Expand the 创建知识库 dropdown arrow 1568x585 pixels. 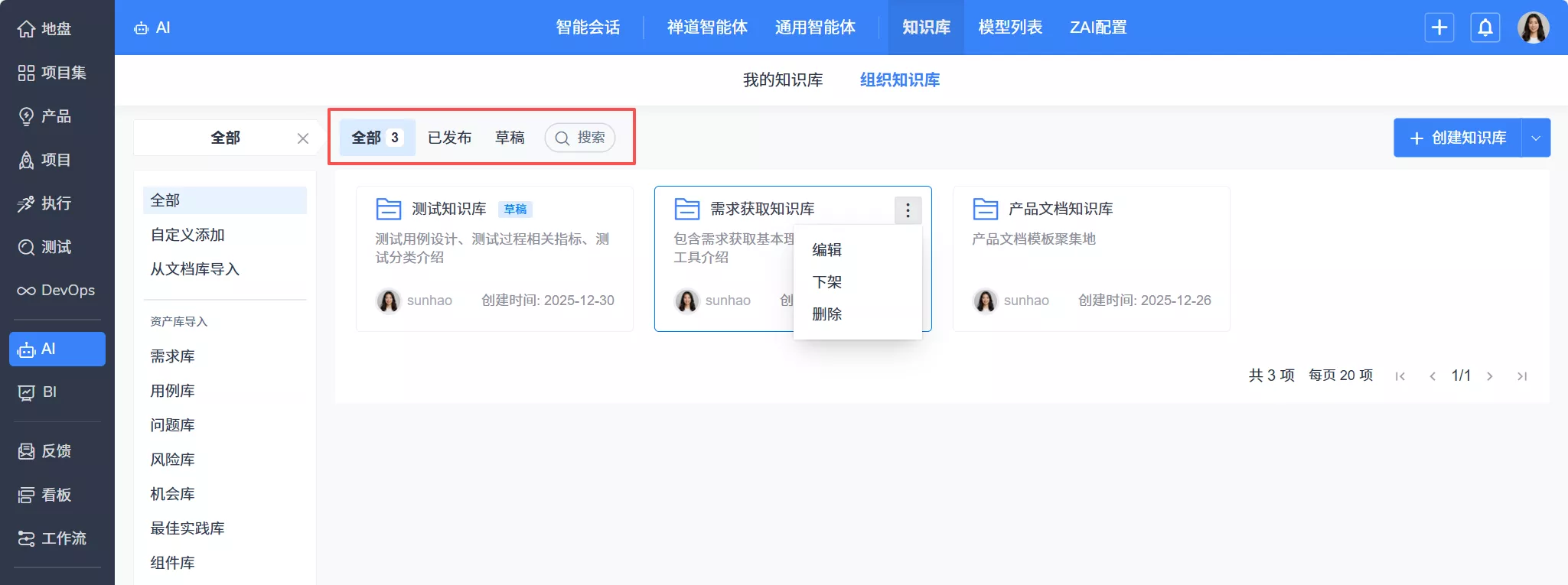pos(1535,138)
